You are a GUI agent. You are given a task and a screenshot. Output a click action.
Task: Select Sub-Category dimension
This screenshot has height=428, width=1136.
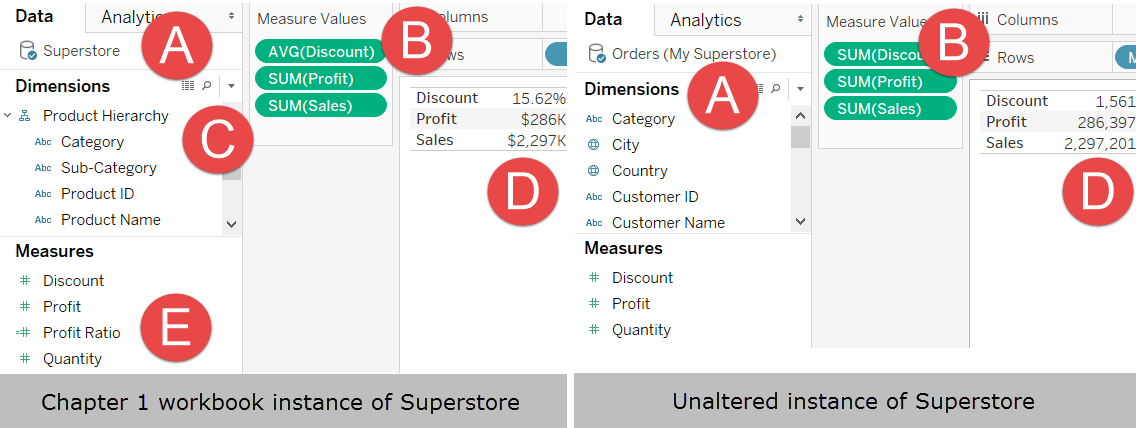point(109,168)
